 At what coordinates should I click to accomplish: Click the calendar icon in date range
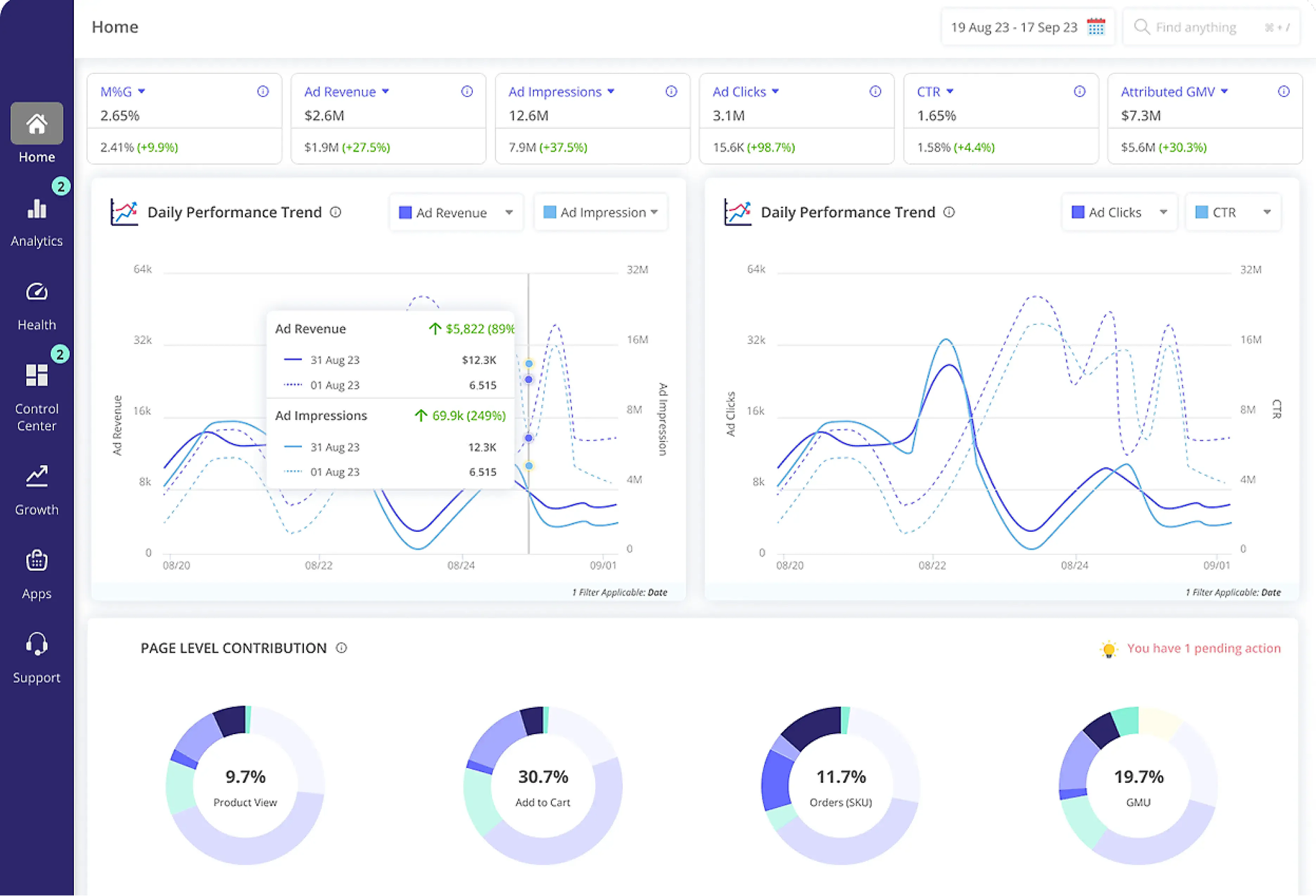(x=1096, y=27)
